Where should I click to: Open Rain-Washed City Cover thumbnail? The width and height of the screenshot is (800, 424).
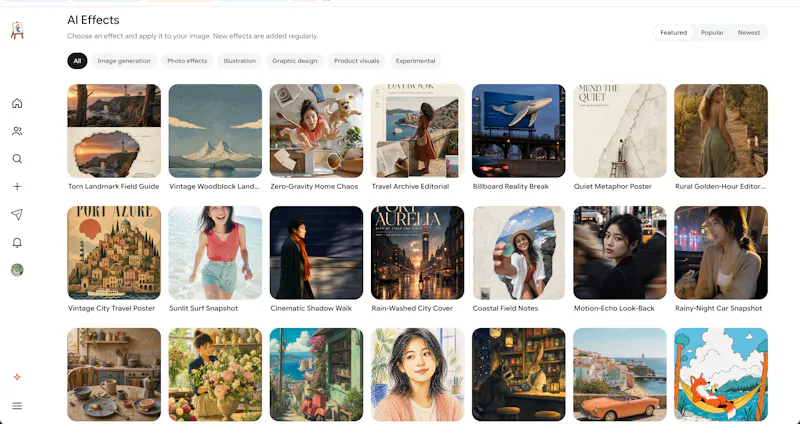click(x=417, y=253)
